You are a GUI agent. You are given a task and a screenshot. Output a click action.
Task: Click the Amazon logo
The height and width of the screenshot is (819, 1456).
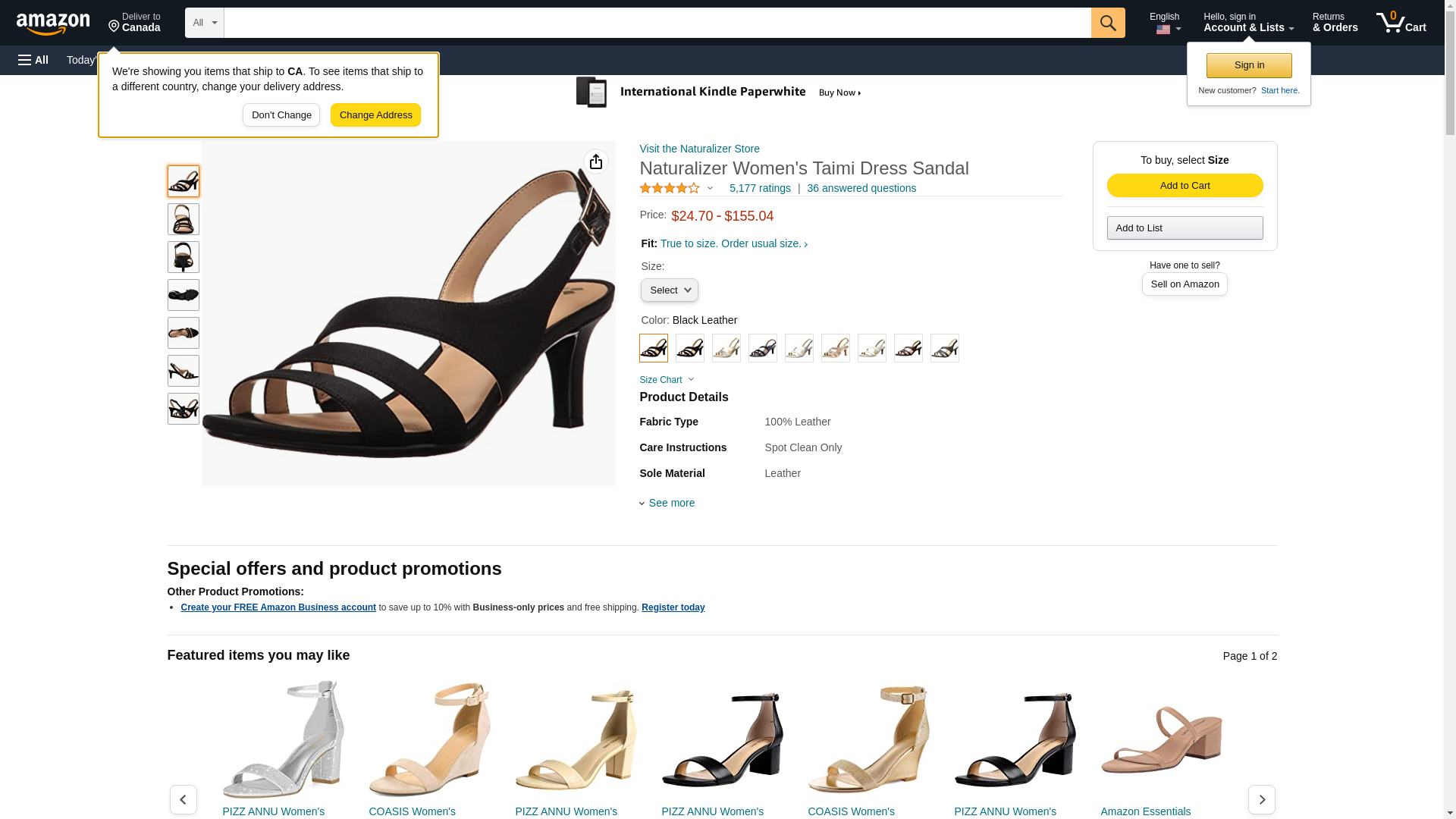click(53, 24)
